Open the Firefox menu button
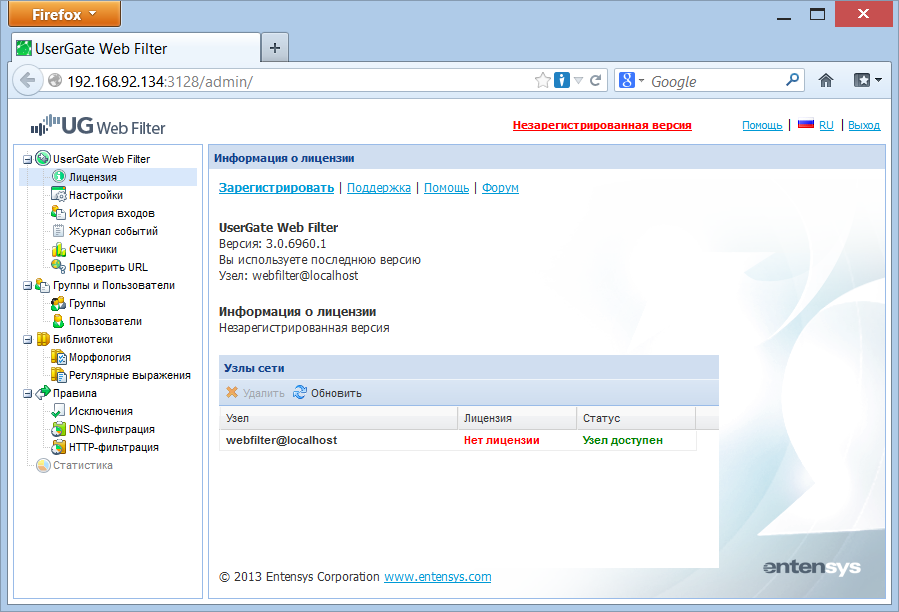Image resolution: width=899 pixels, height=612 pixels. tap(64, 14)
